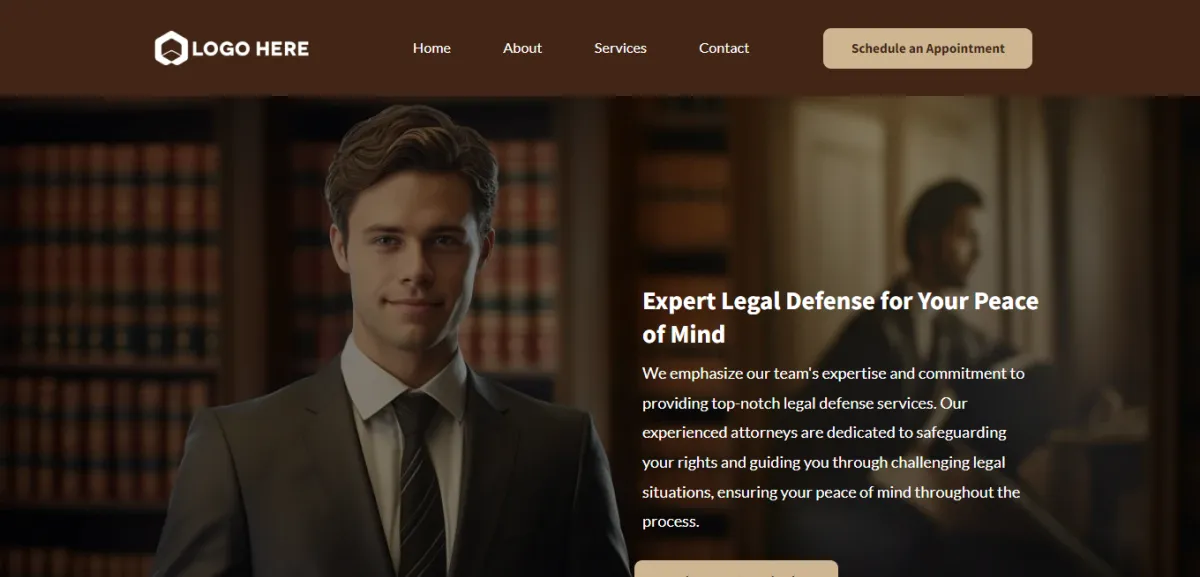The height and width of the screenshot is (577, 1200).
Task: Click the words 'of Mind' in heading
Action: 684,334
